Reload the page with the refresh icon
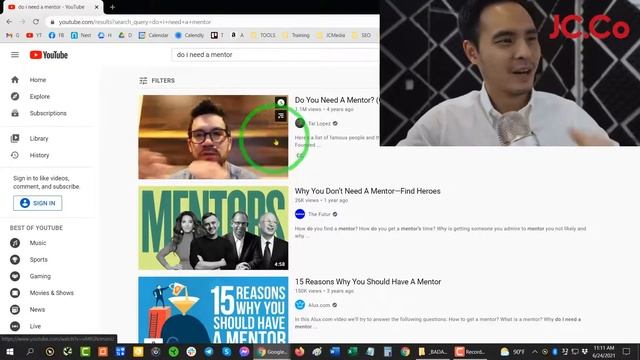This screenshot has width=640, height=360. (36, 22)
